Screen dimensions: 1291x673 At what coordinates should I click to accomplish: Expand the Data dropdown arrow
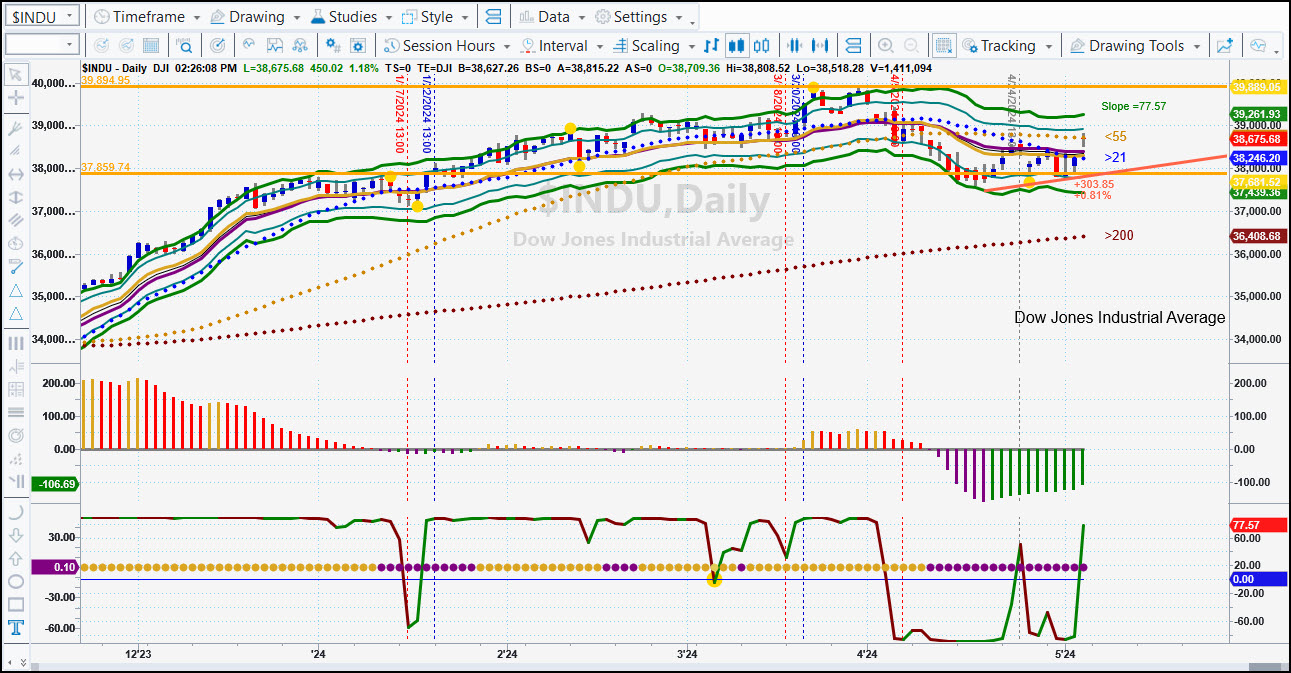(x=582, y=18)
